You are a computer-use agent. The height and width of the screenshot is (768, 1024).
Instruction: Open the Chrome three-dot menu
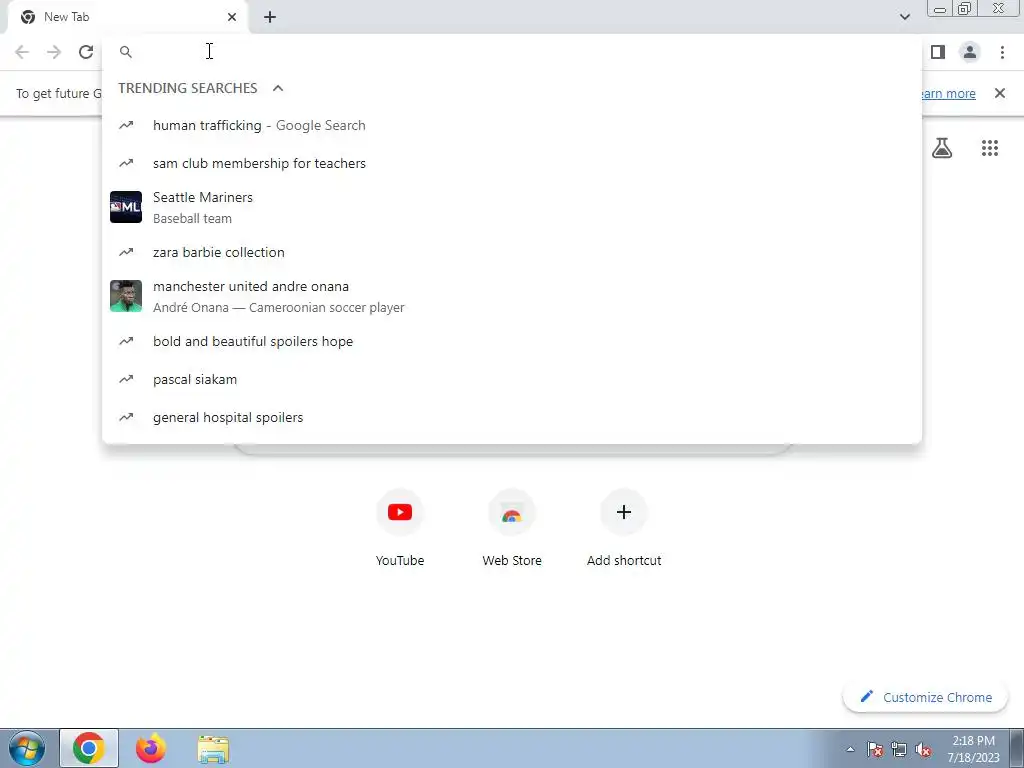pyautogui.click(x=1002, y=52)
